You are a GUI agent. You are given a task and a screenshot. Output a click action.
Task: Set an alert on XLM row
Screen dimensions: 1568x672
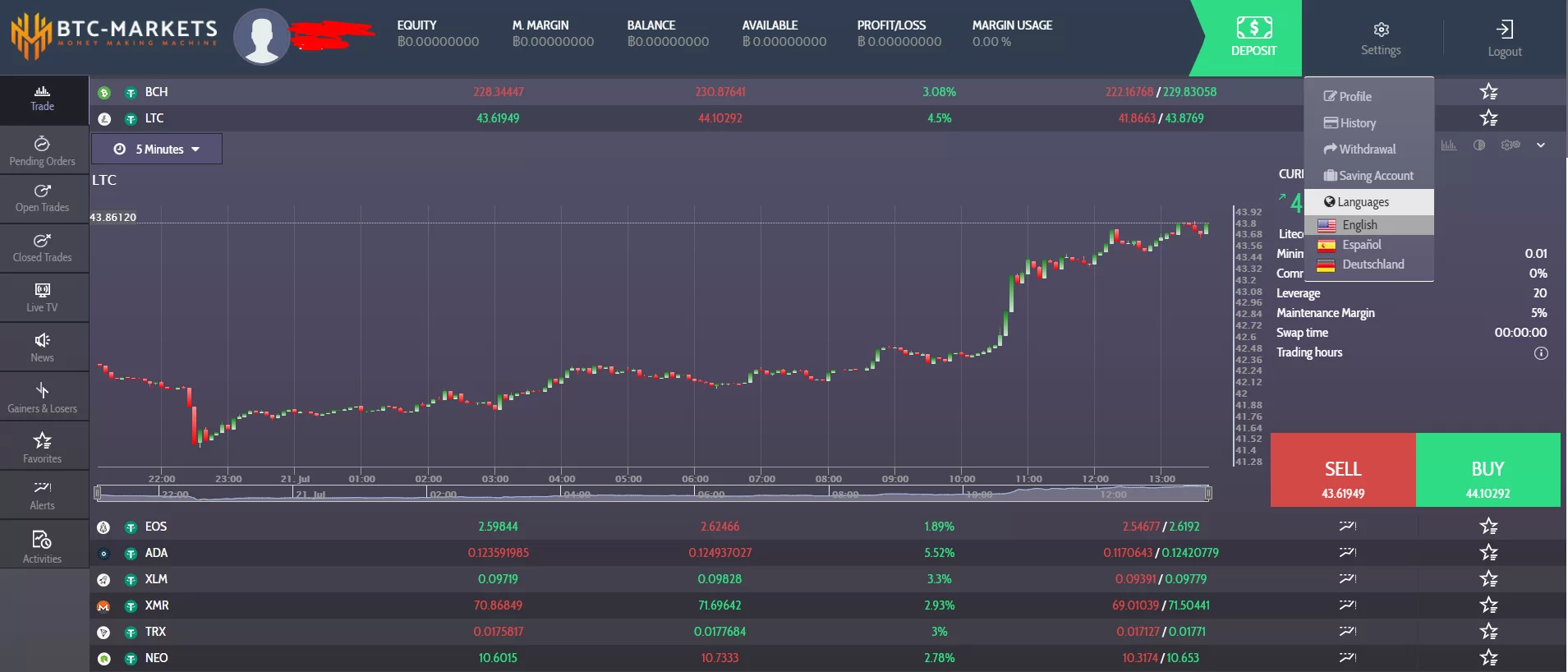(x=1347, y=578)
